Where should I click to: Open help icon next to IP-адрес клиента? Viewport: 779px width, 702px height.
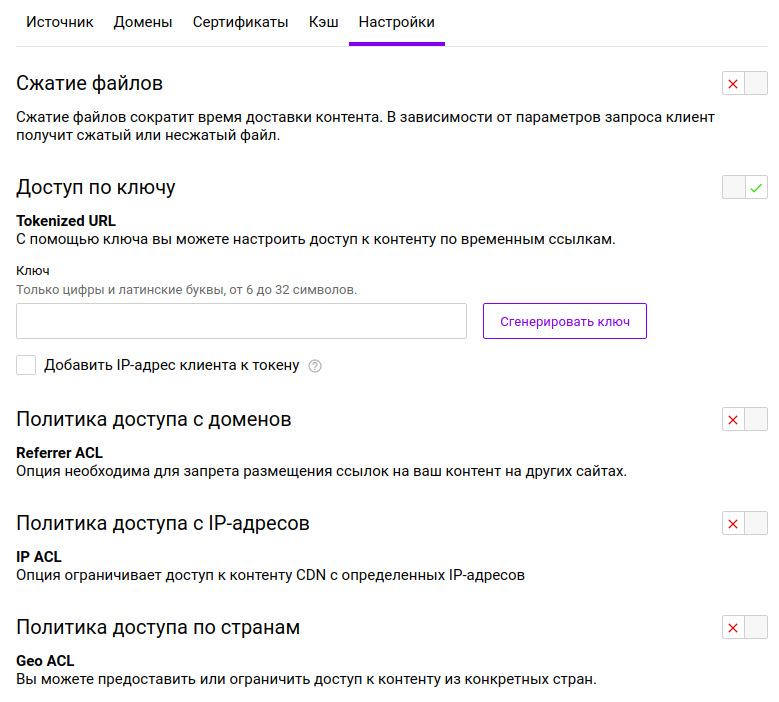coord(315,366)
